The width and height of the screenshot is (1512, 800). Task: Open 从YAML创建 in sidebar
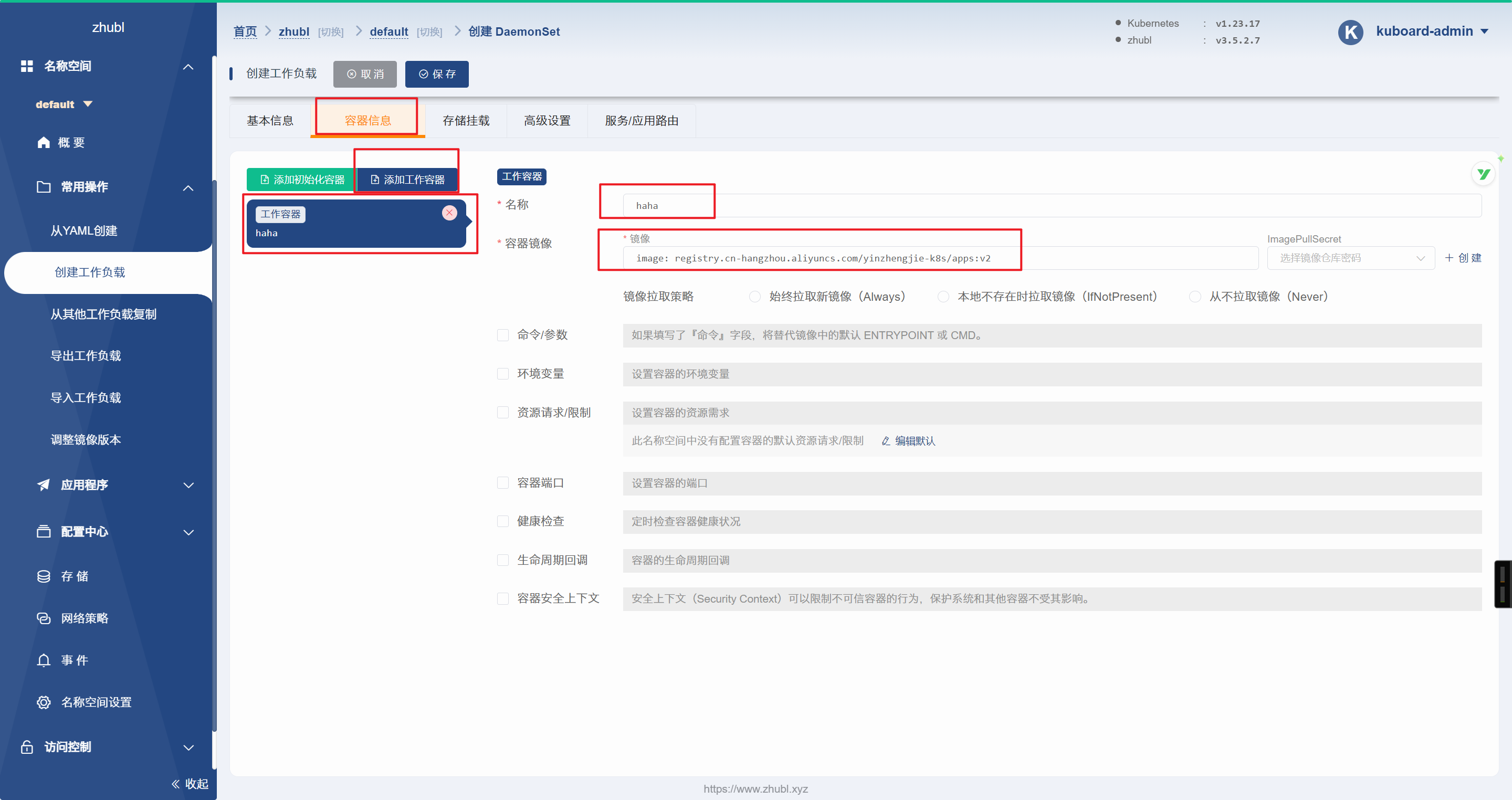point(84,230)
